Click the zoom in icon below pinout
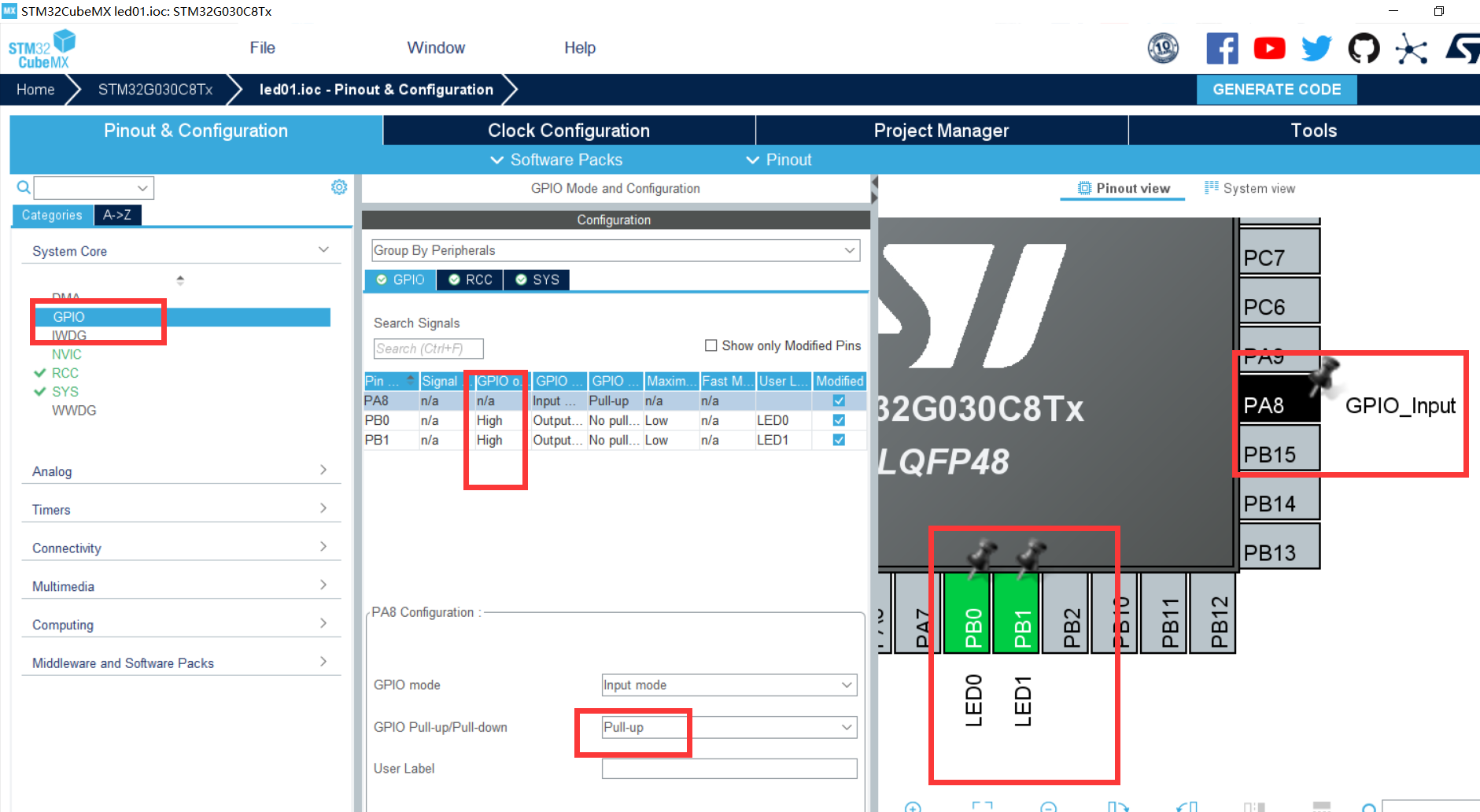The width and height of the screenshot is (1480, 812). (913, 807)
